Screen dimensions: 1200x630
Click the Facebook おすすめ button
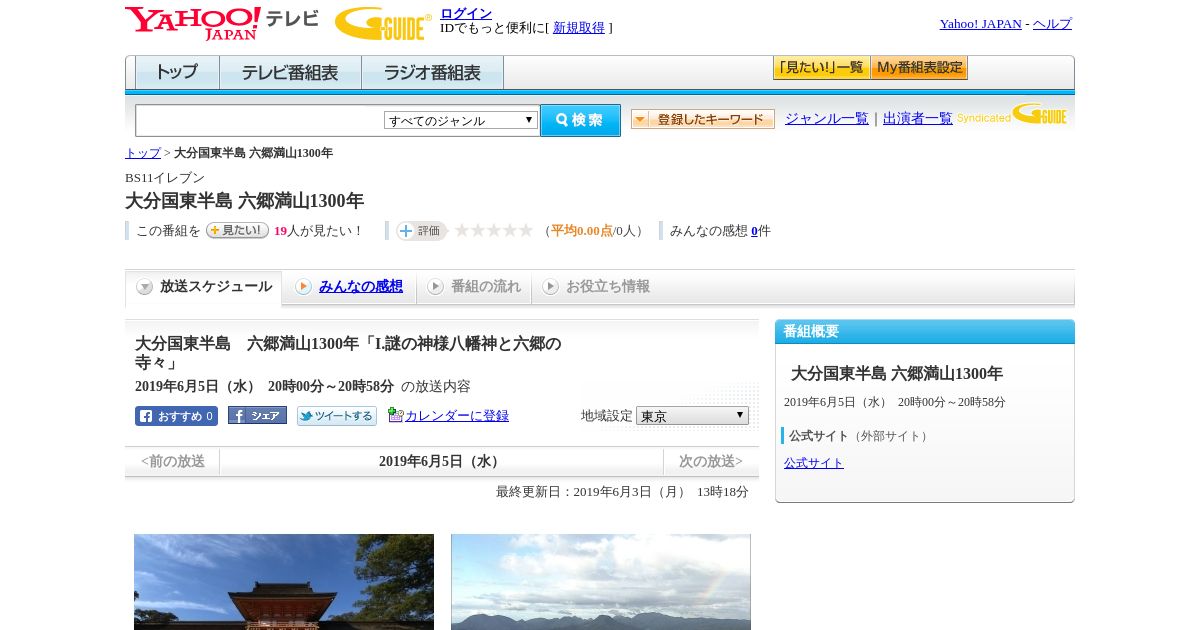[x=176, y=416]
